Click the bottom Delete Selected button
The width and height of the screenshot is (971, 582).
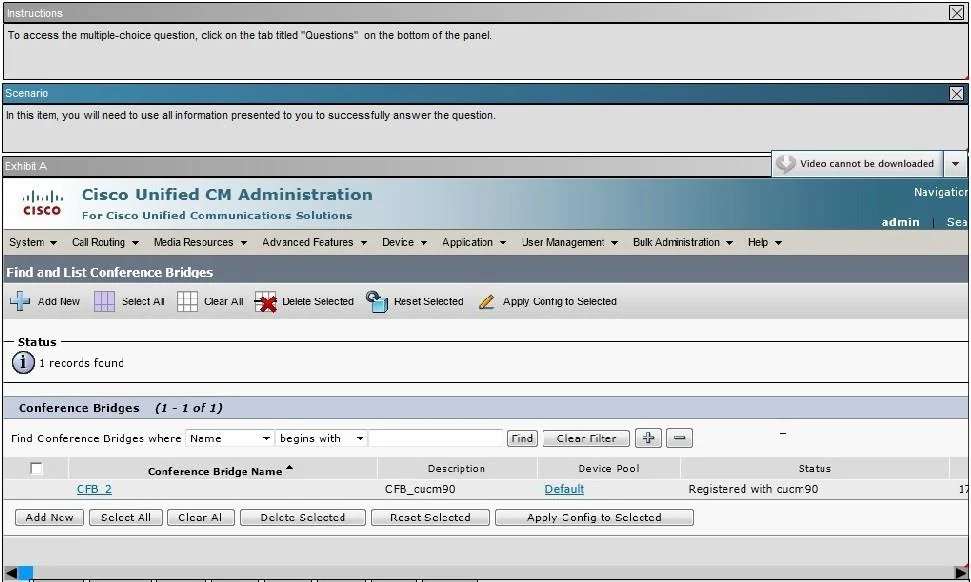tap(303, 517)
